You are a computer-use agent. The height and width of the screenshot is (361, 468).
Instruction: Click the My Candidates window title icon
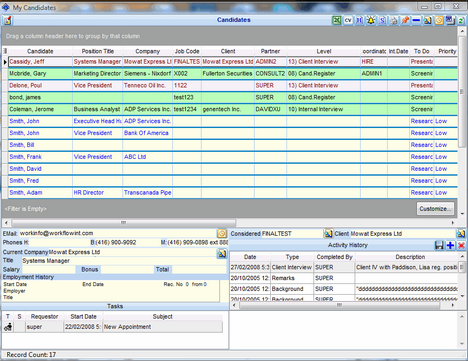tap(6, 7)
